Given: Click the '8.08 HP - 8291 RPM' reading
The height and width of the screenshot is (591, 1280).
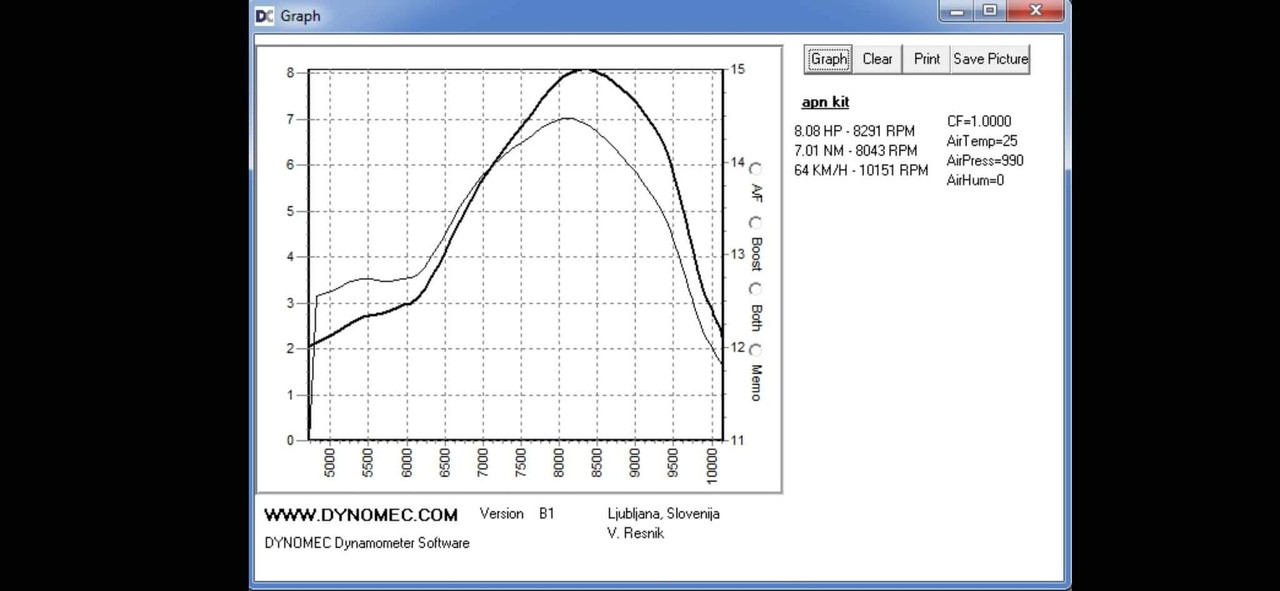Looking at the screenshot, I should 854,131.
